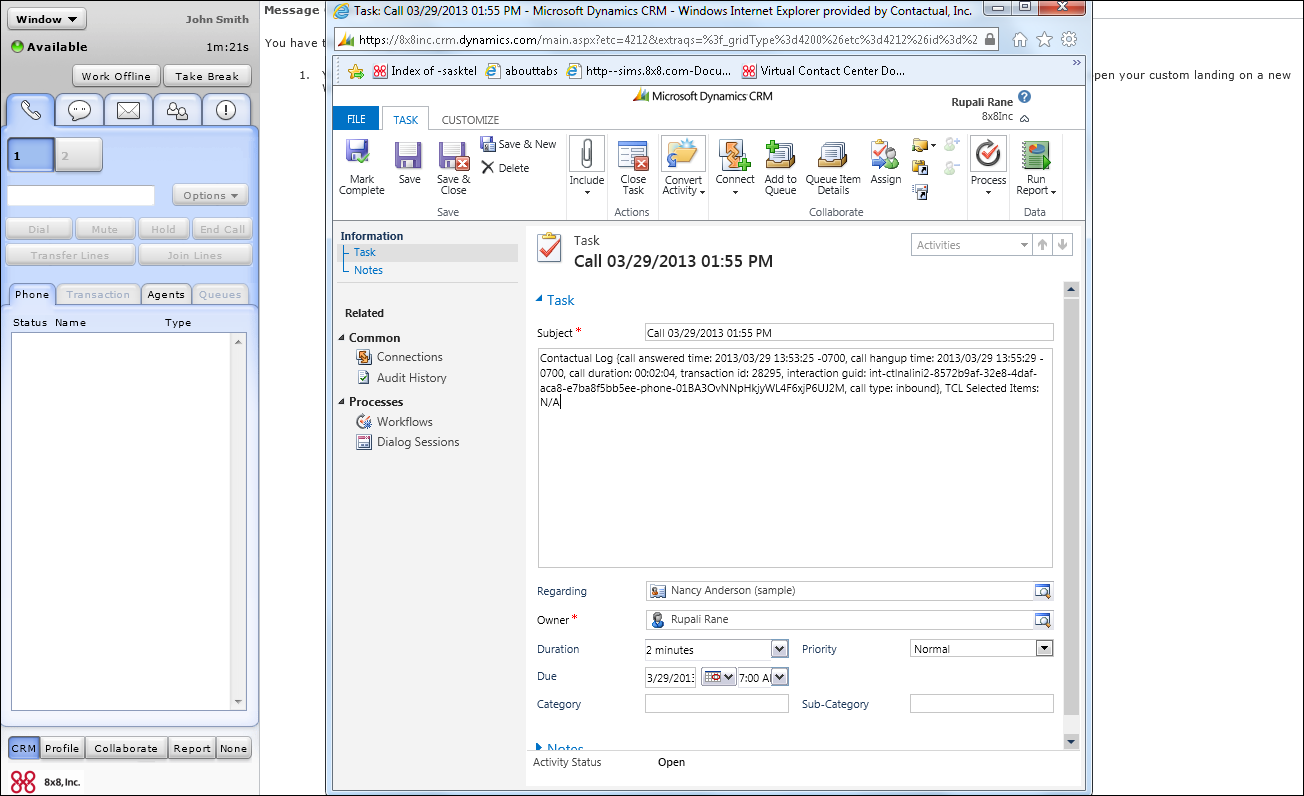Click the Take Break button
The width and height of the screenshot is (1304, 796).
pos(208,76)
